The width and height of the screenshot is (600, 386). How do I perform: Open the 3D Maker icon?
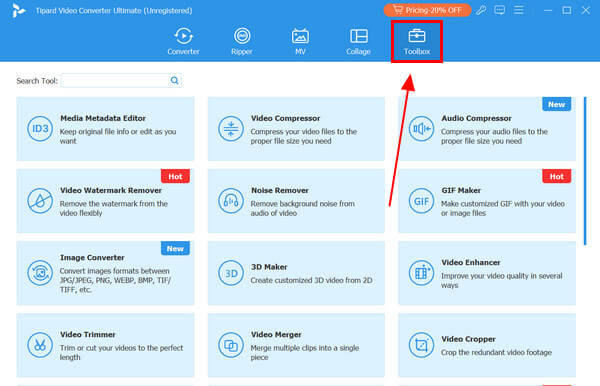coord(231,273)
